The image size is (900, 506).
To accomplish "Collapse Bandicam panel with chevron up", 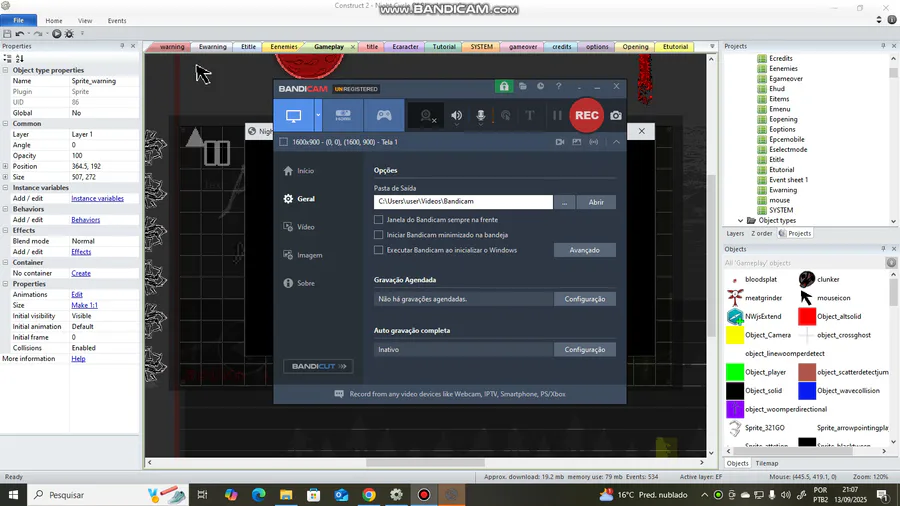I will click(616, 142).
